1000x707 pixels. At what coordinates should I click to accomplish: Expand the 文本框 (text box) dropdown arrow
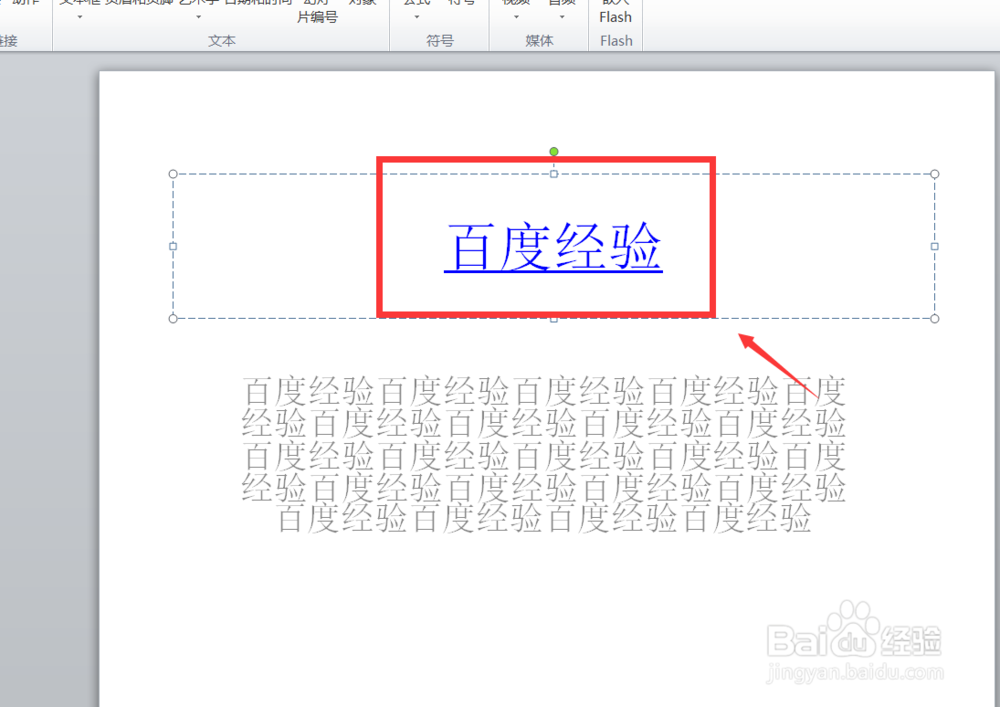click(80, 17)
